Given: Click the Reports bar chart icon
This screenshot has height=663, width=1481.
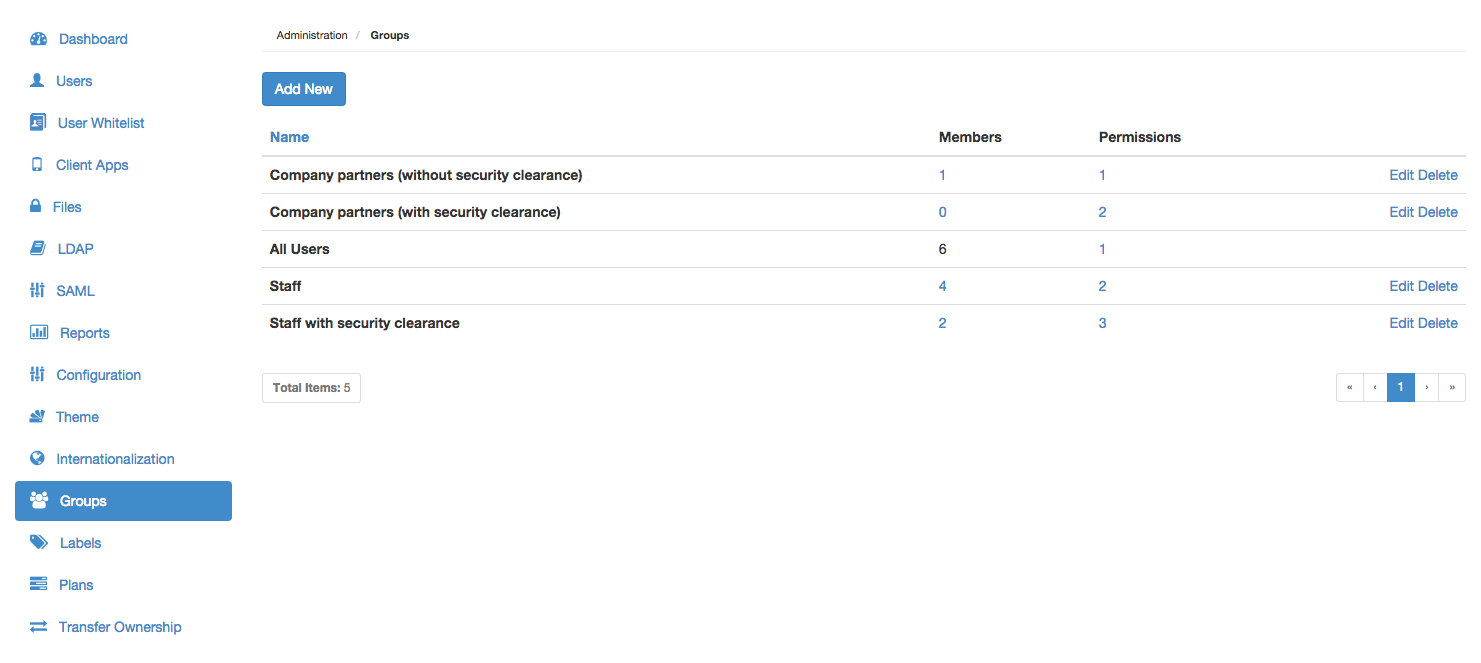Looking at the screenshot, I should (x=39, y=333).
